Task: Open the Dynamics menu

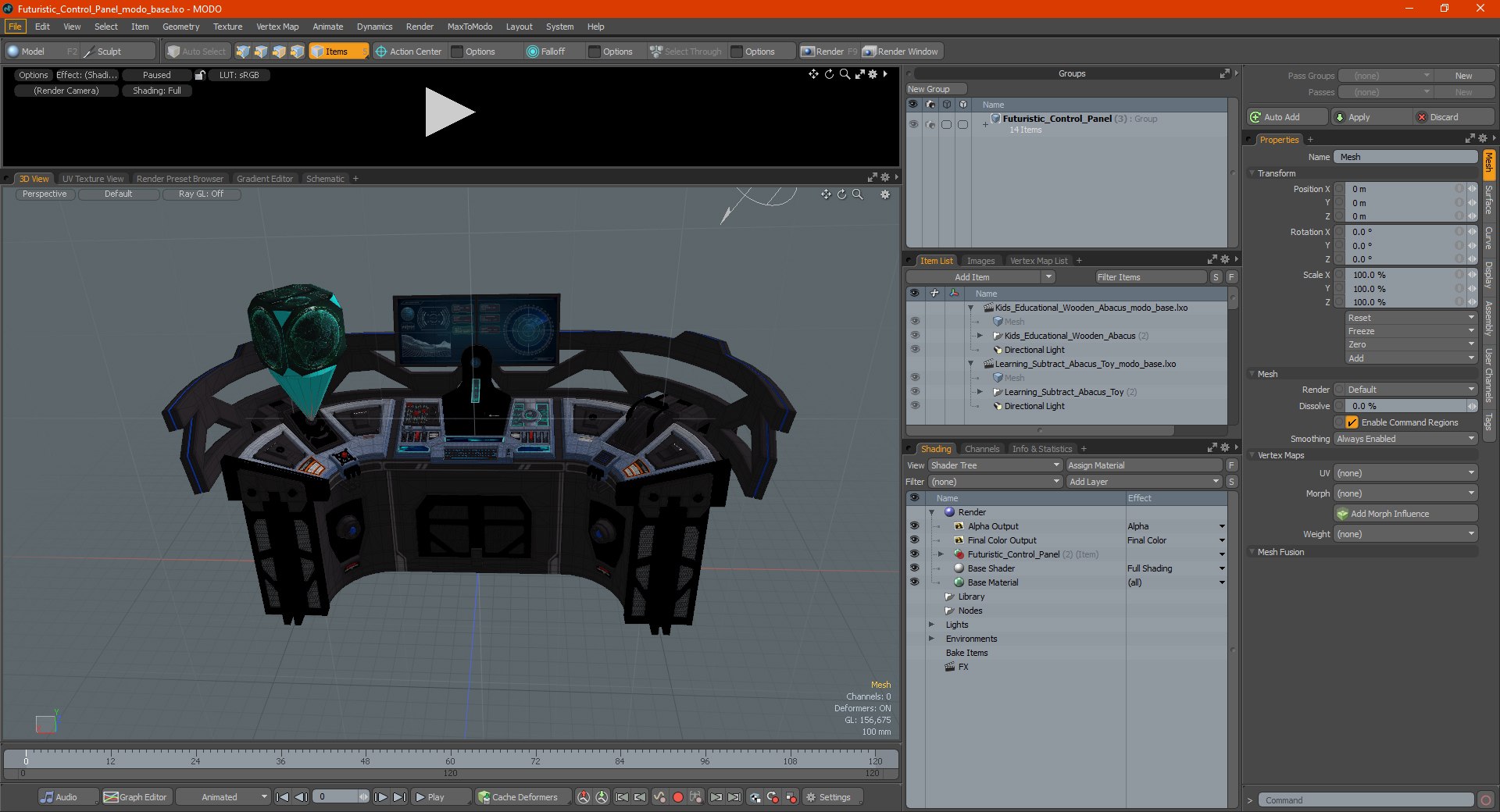Action: coord(374,27)
